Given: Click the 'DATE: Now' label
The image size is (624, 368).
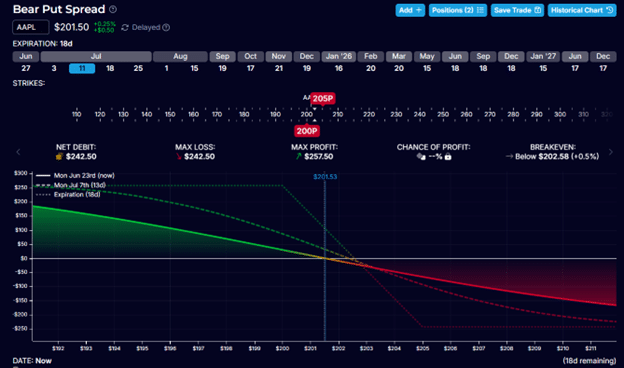Looking at the screenshot, I should click(32, 361).
